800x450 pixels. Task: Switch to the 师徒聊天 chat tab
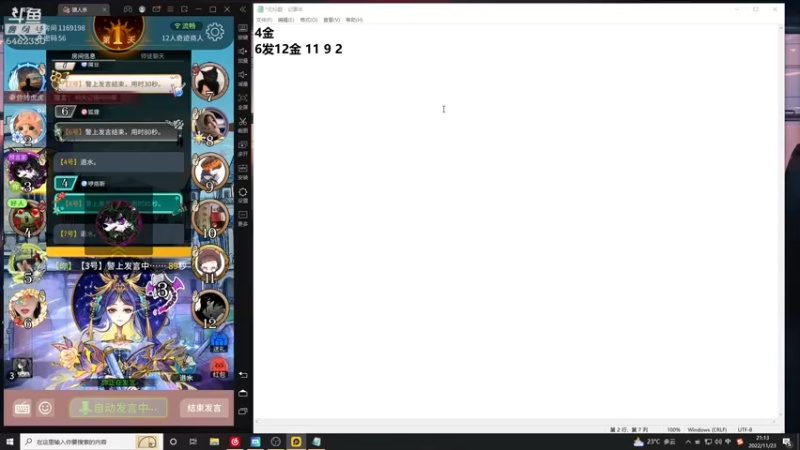click(x=153, y=56)
